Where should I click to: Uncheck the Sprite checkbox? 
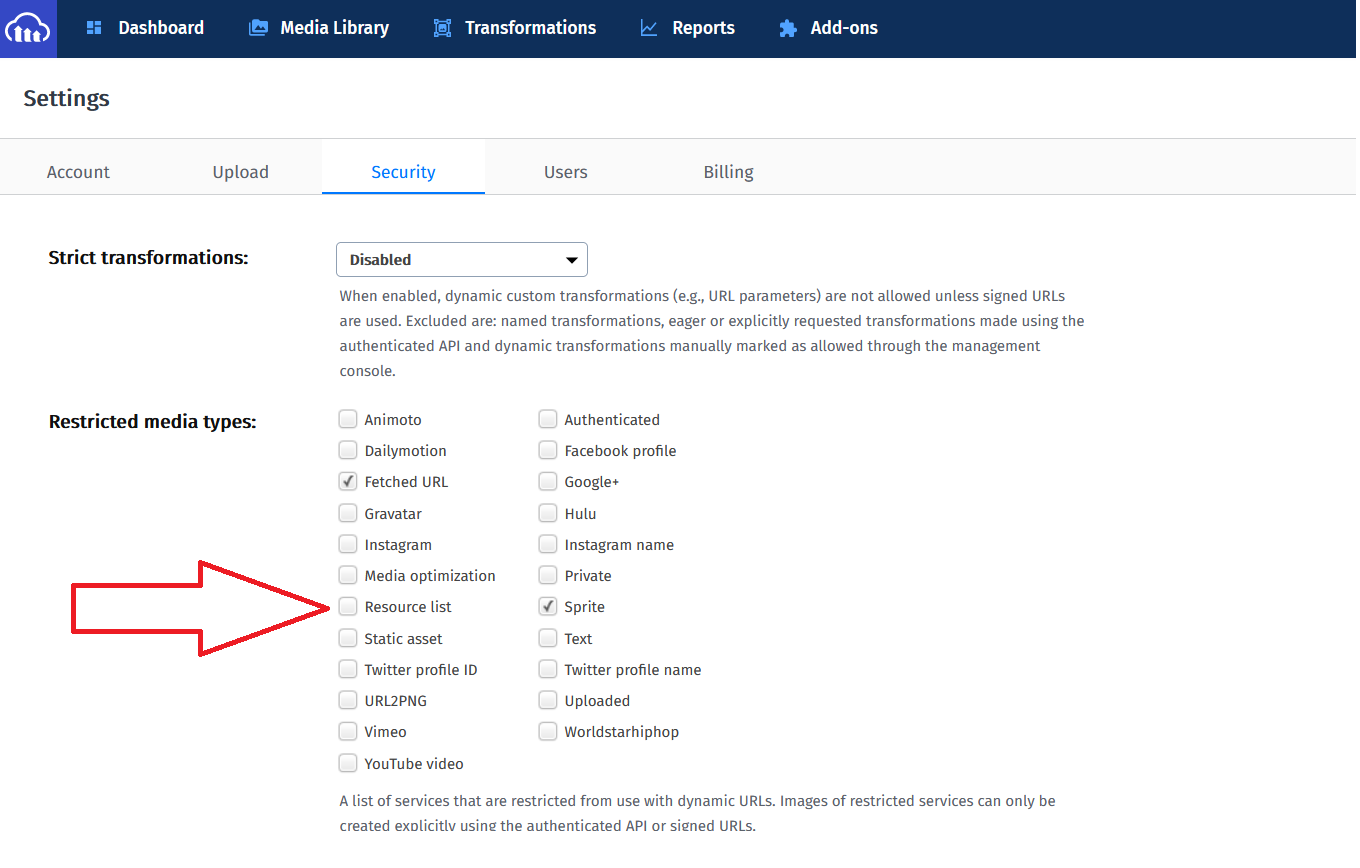[548, 606]
